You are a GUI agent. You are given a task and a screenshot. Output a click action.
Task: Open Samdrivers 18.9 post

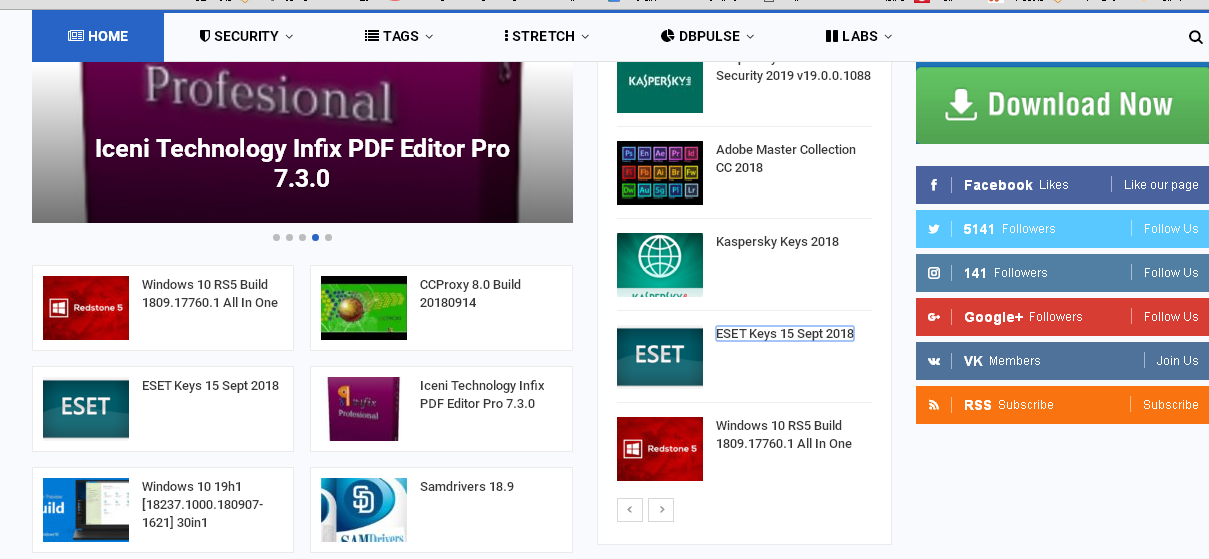click(x=467, y=487)
